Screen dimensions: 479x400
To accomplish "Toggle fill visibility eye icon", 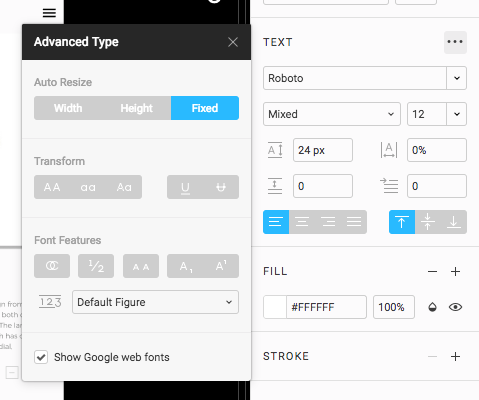I will (455, 307).
